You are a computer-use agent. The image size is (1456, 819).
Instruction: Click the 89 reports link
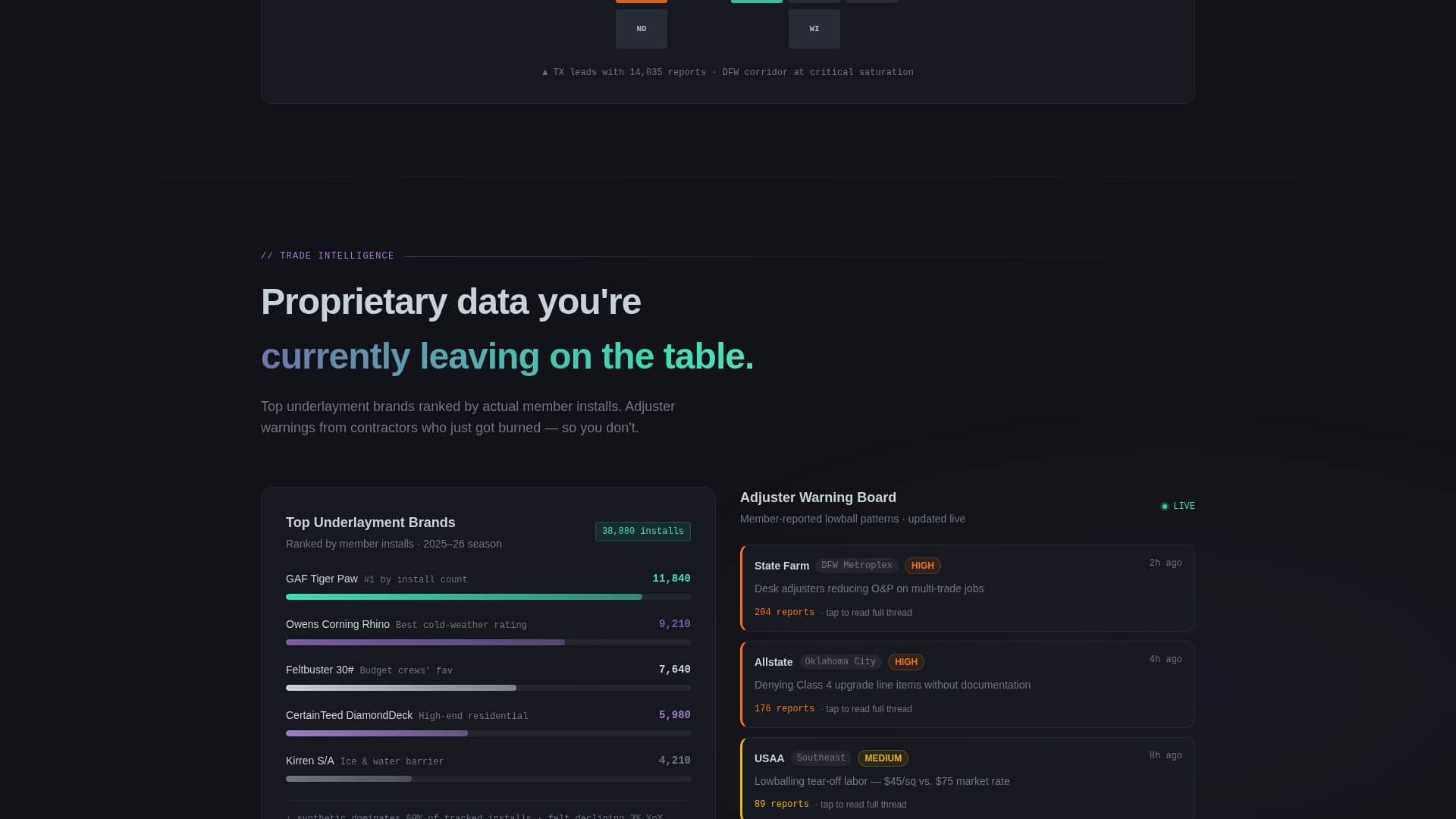[781, 805]
